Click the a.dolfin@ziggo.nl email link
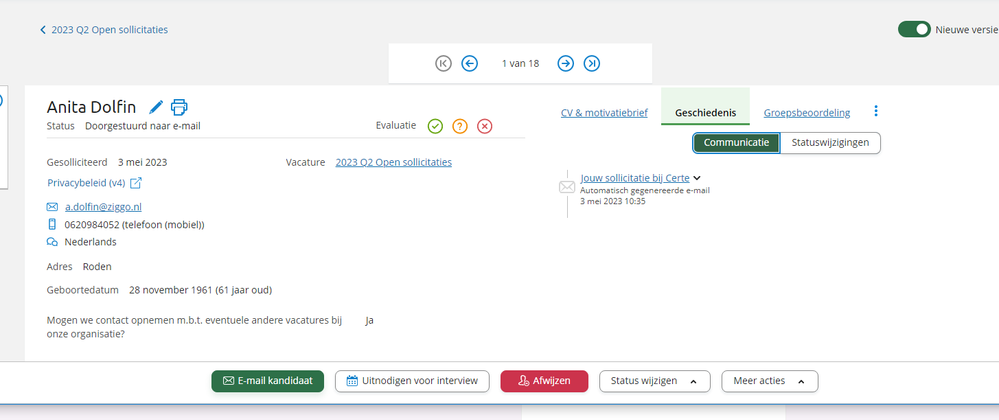The image size is (999, 420). pos(103,207)
